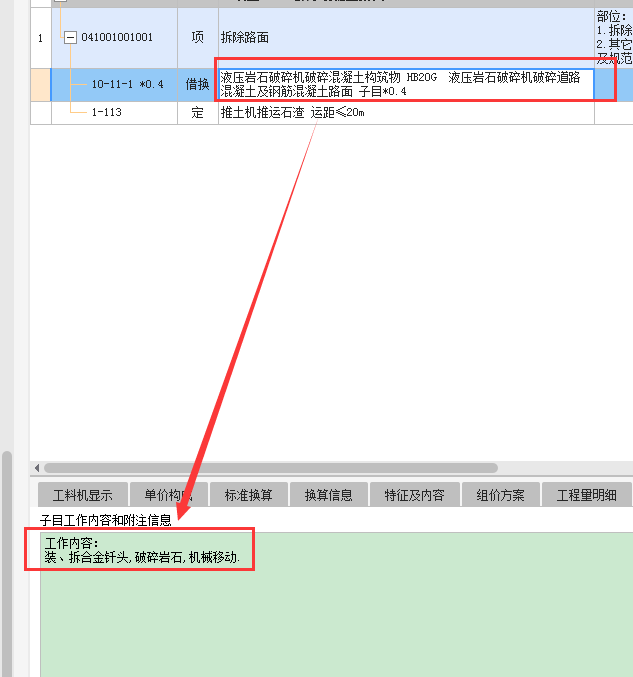The height and width of the screenshot is (677, 633).
Task: Switch to the 标准换算 tab
Action: click(249, 495)
